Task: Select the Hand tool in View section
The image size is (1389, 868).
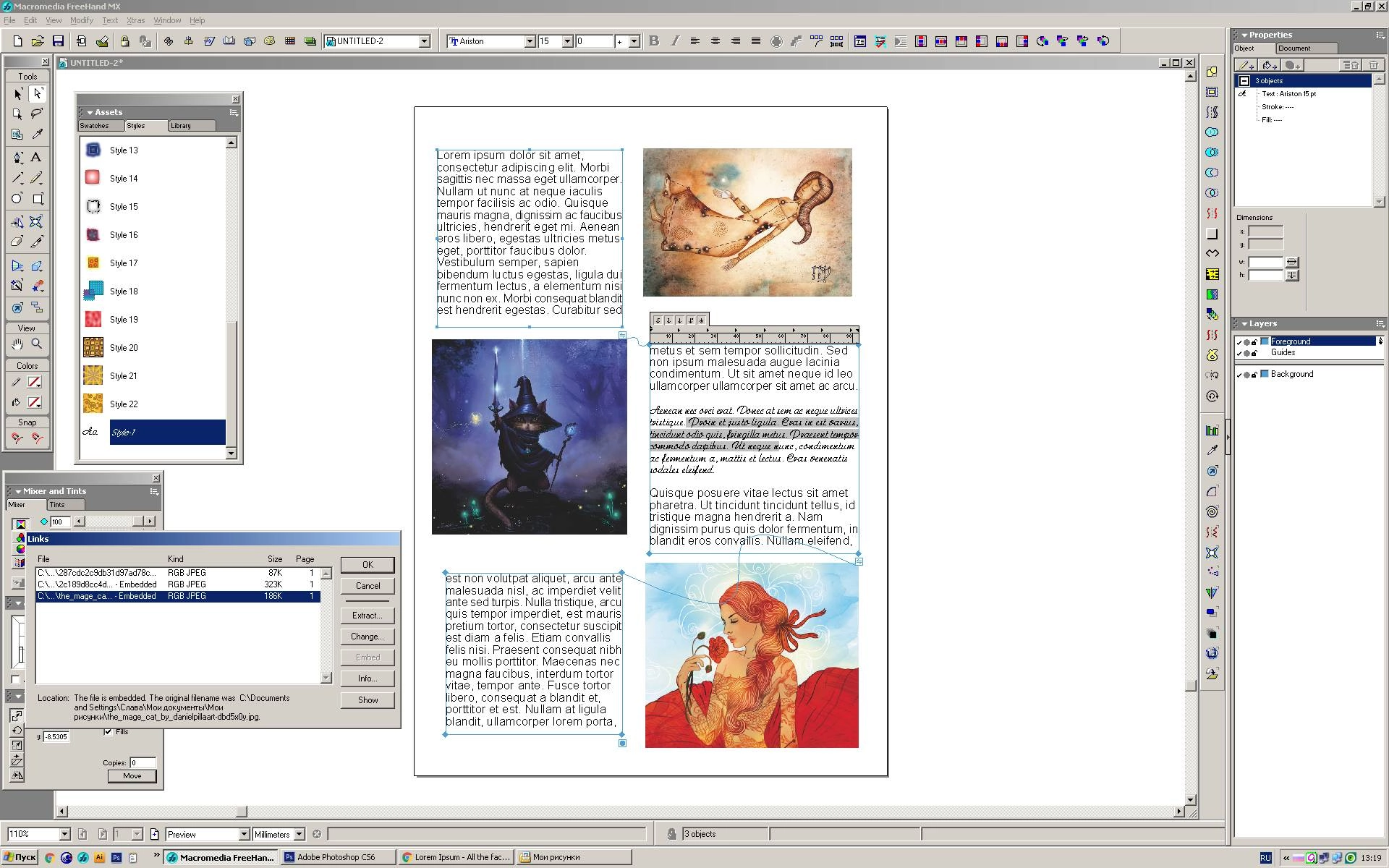Action: coord(17,344)
